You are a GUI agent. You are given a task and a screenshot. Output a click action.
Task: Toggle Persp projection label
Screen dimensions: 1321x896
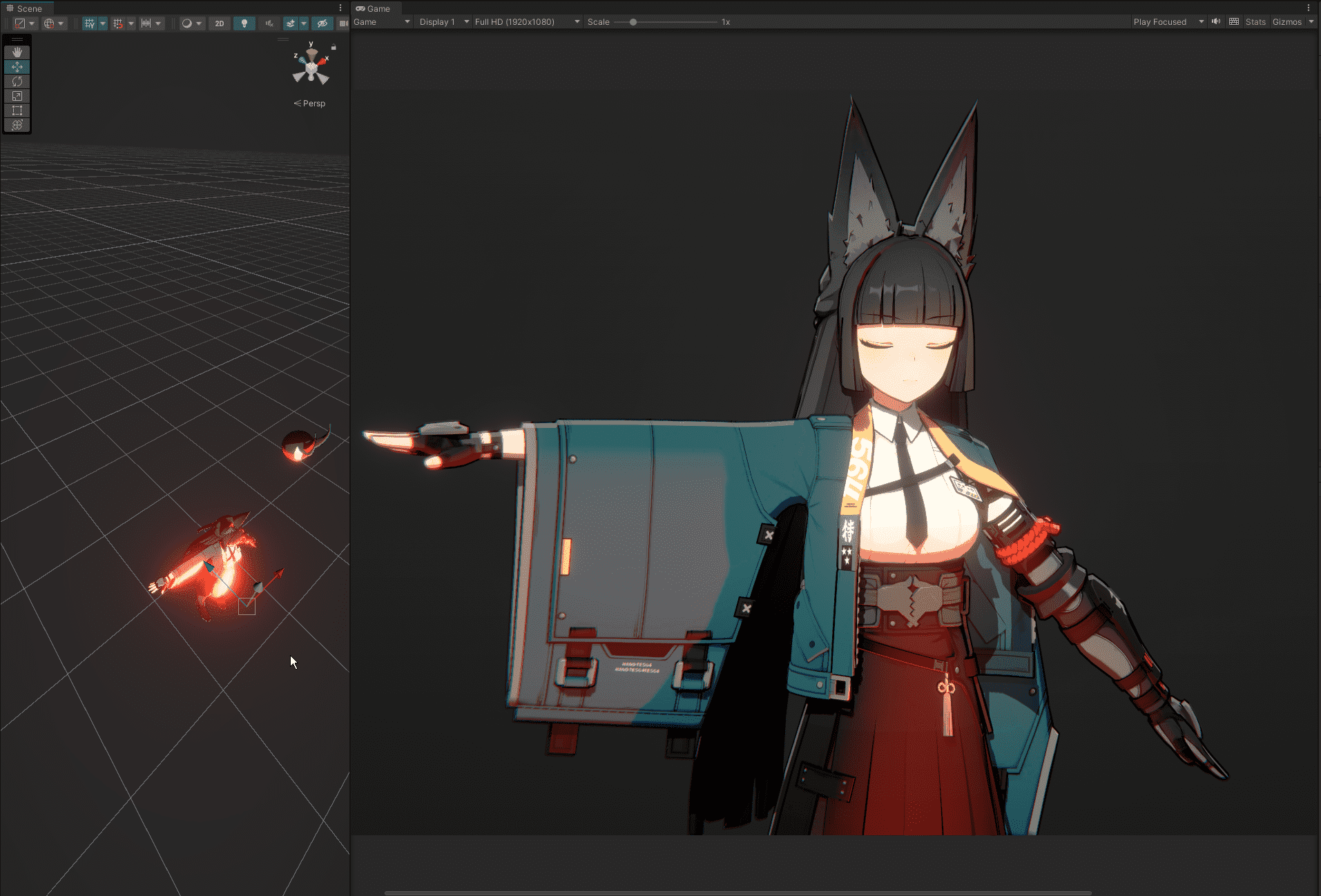[x=309, y=104]
